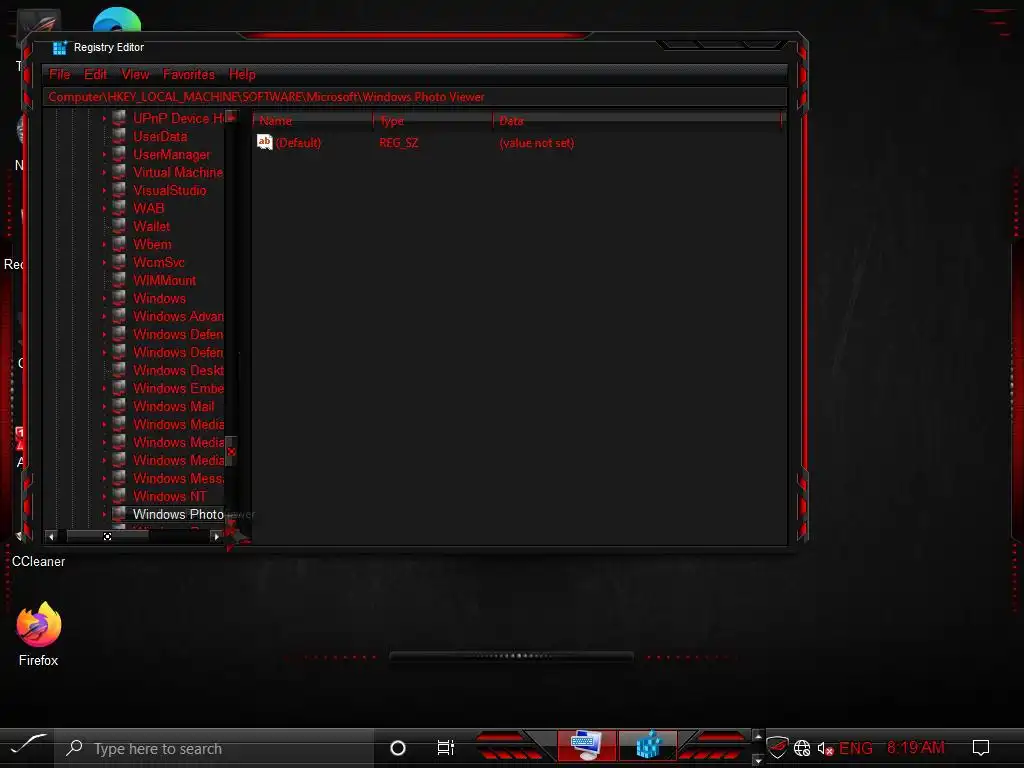Screen dimensions: 1024x768
Task: Expand the WAB key
Action: tap(104, 208)
